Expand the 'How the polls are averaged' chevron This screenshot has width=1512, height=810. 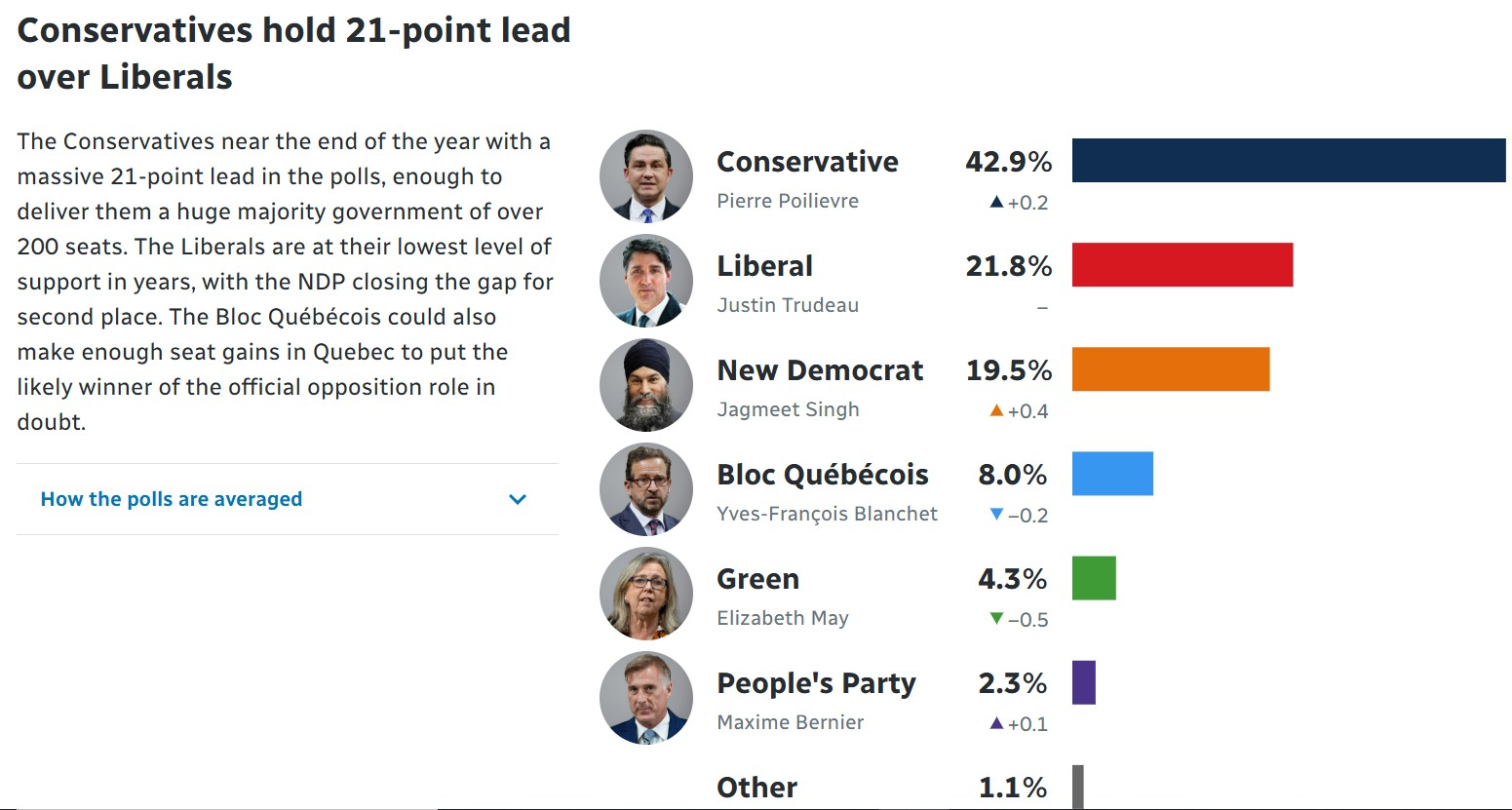point(518,499)
